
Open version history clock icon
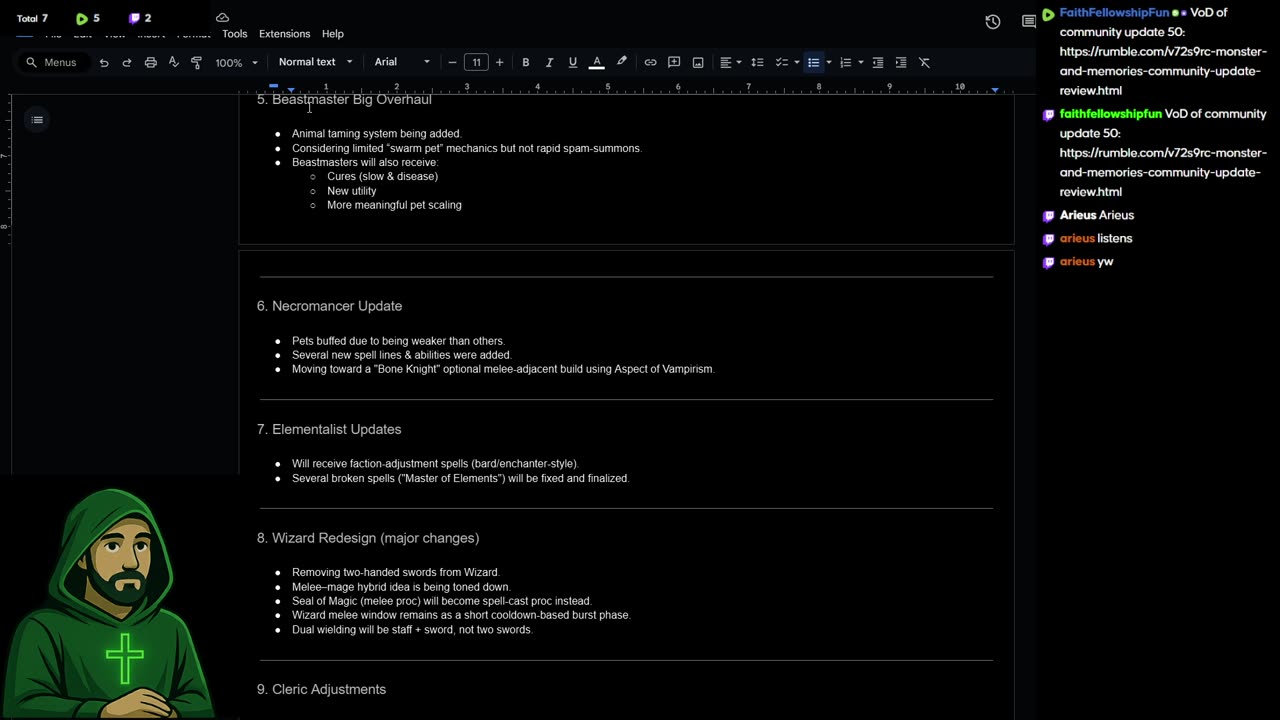click(x=992, y=22)
